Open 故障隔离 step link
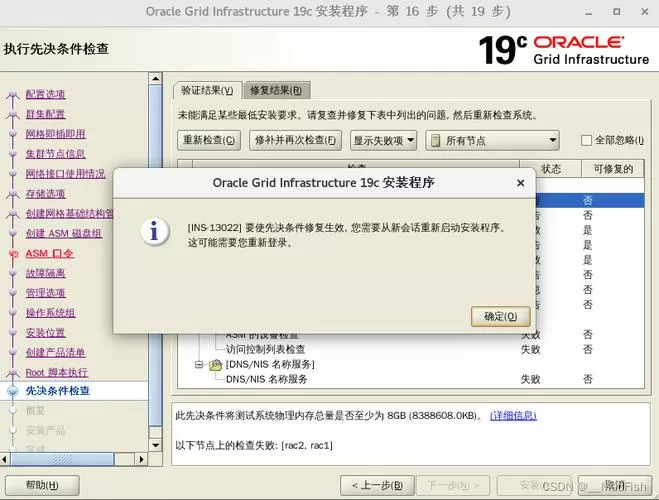 click(x=45, y=273)
